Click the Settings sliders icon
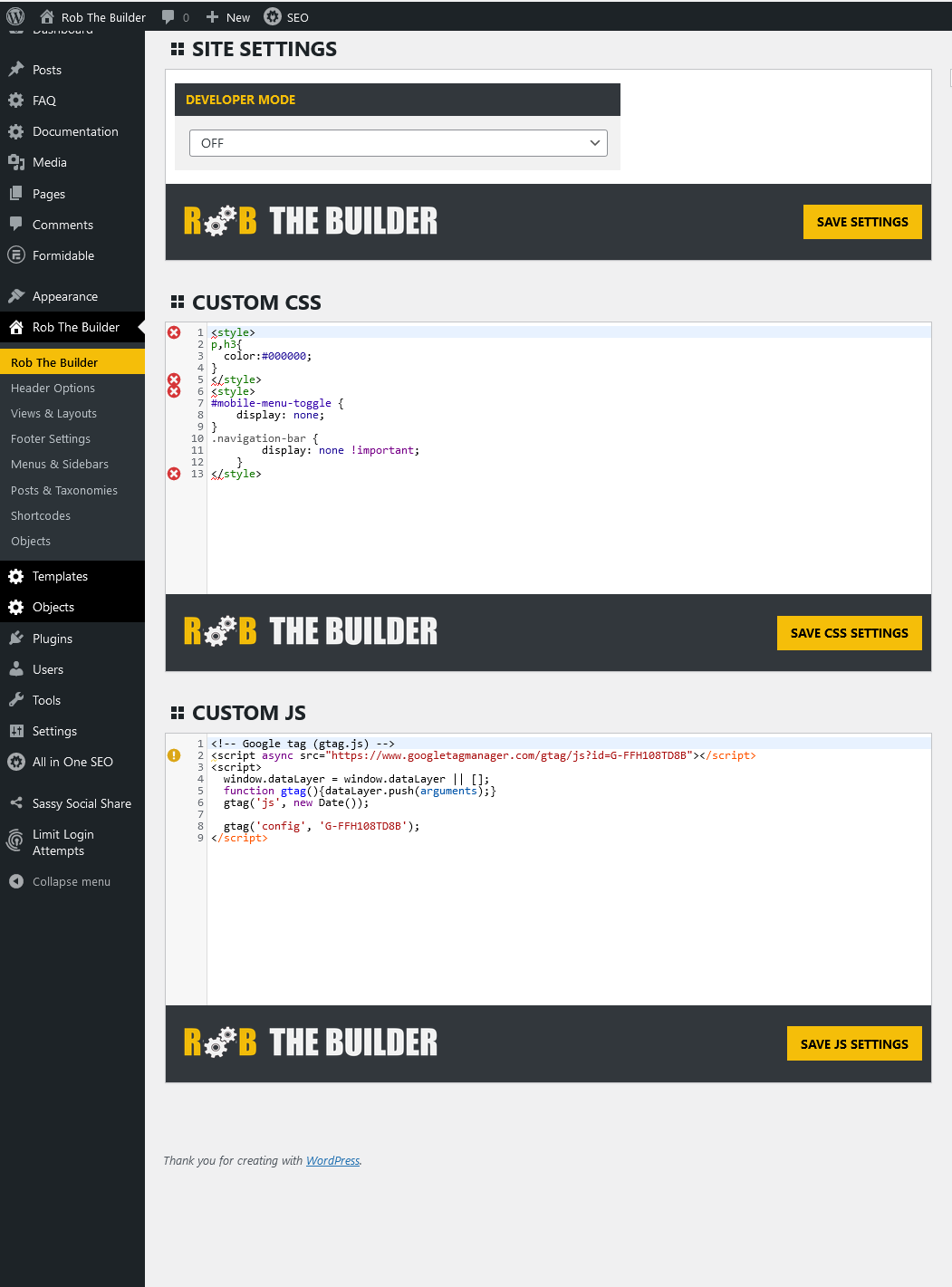952x1287 pixels. (16, 731)
